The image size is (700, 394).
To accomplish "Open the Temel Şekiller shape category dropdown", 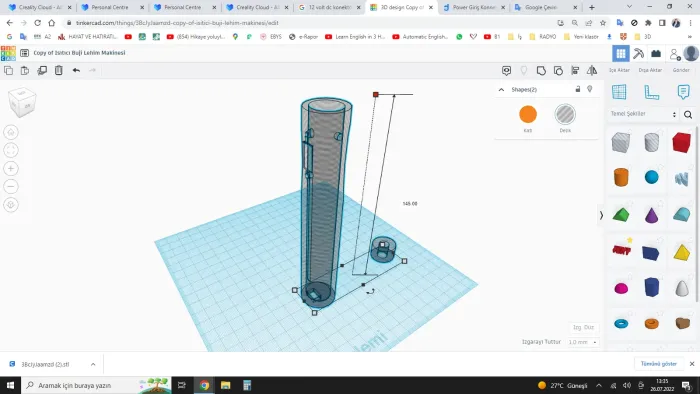I will tap(643, 114).
